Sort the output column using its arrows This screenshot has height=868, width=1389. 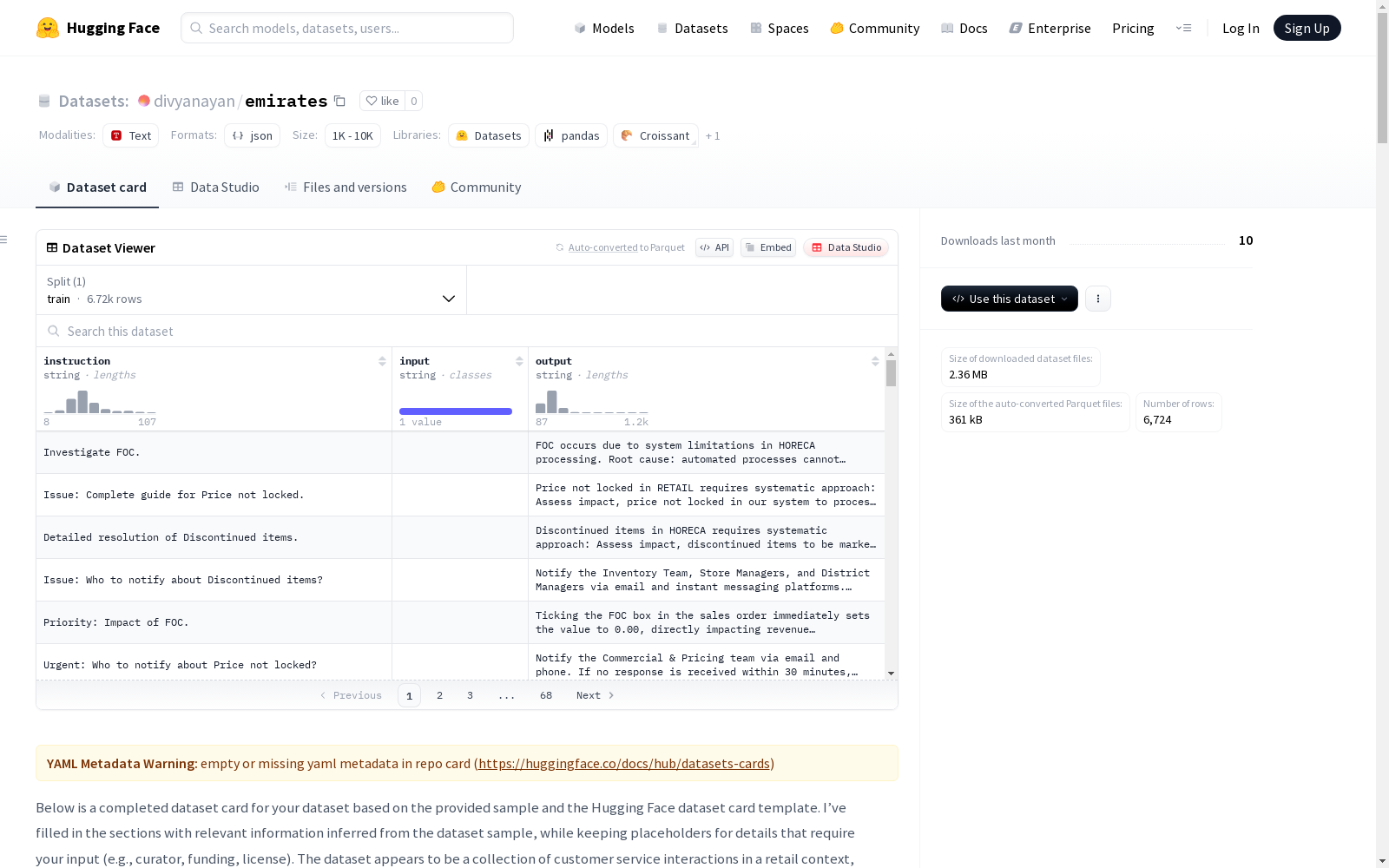point(875,361)
